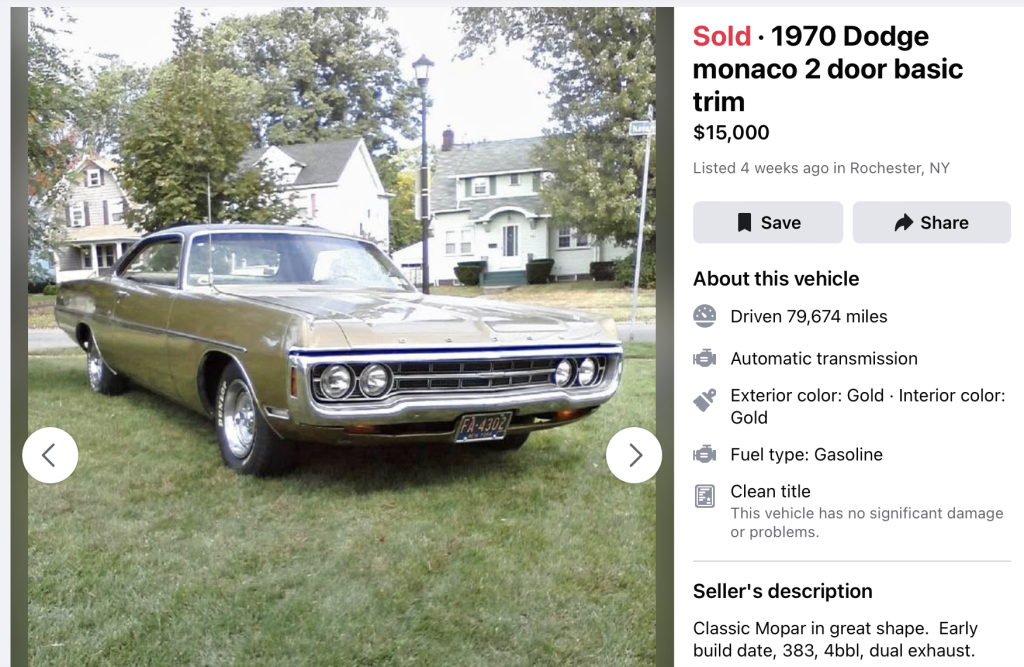The width and height of the screenshot is (1024, 667).
Task: Click the Sold status label
Action: (x=721, y=36)
